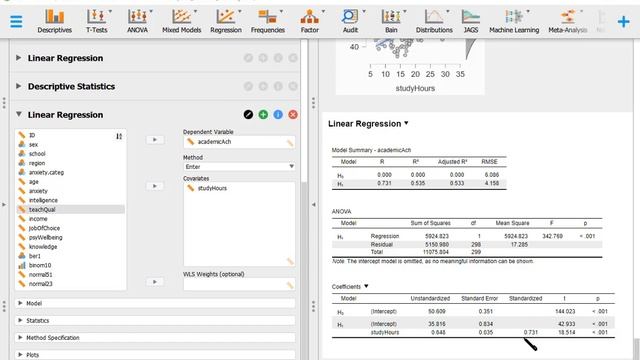Select the ber1 variable
The height and width of the screenshot is (360, 640).
[x=71, y=256]
